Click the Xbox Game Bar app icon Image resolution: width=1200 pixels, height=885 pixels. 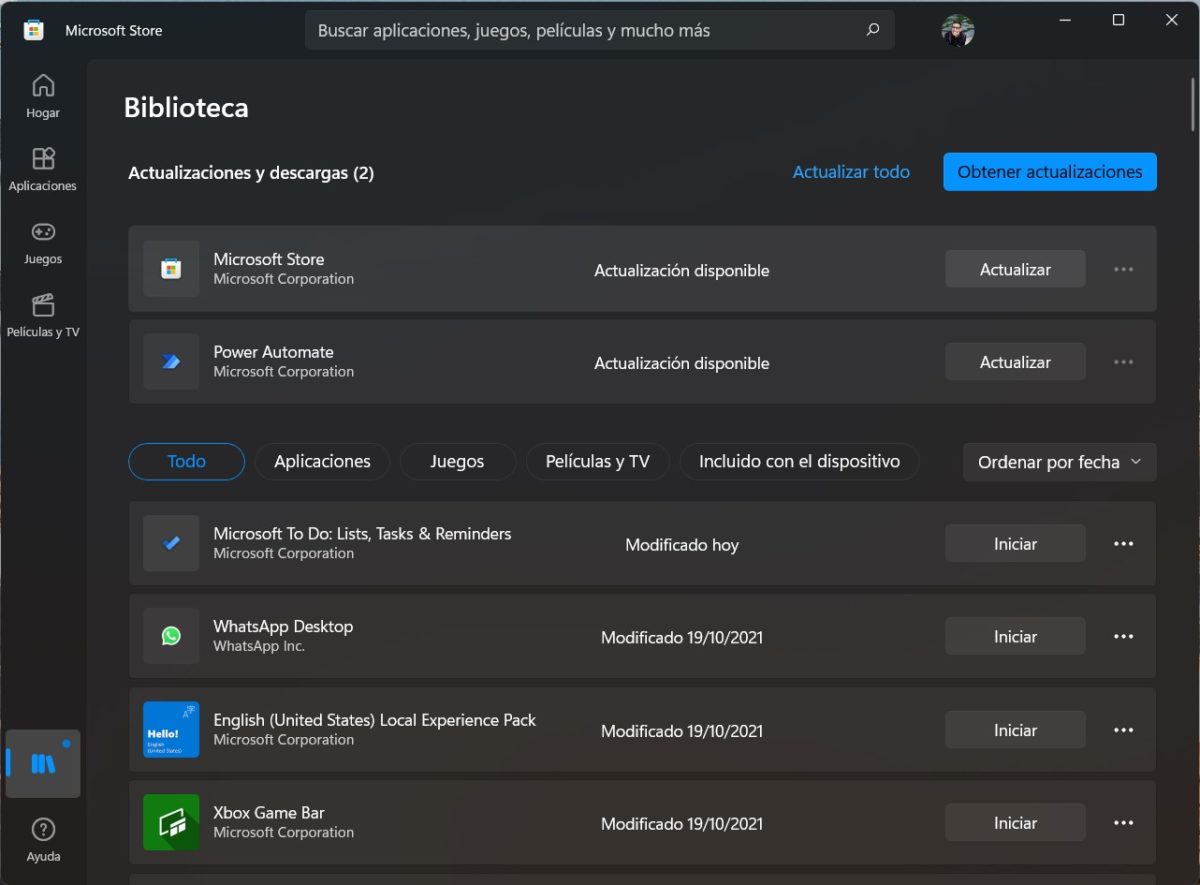tap(171, 822)
